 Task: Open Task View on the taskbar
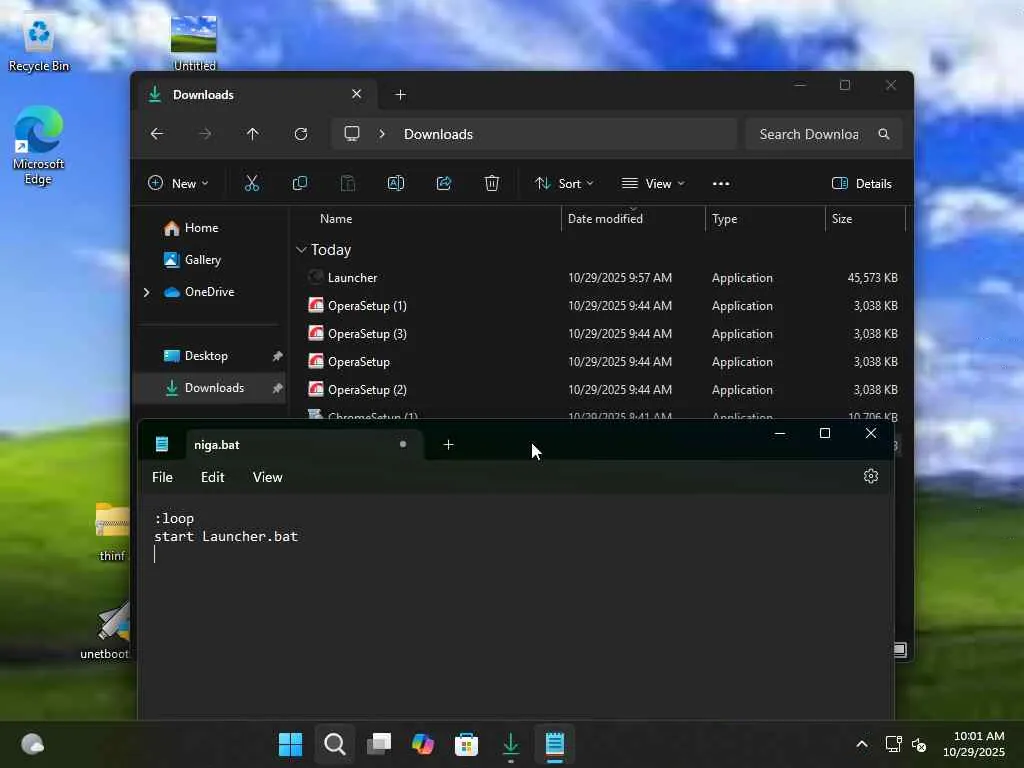(379, 744)
